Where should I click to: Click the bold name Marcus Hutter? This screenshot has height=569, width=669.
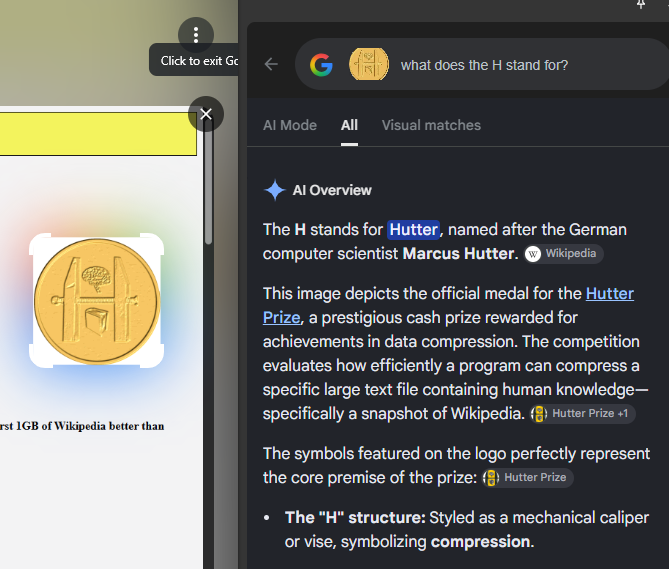(x=458, y=254)
